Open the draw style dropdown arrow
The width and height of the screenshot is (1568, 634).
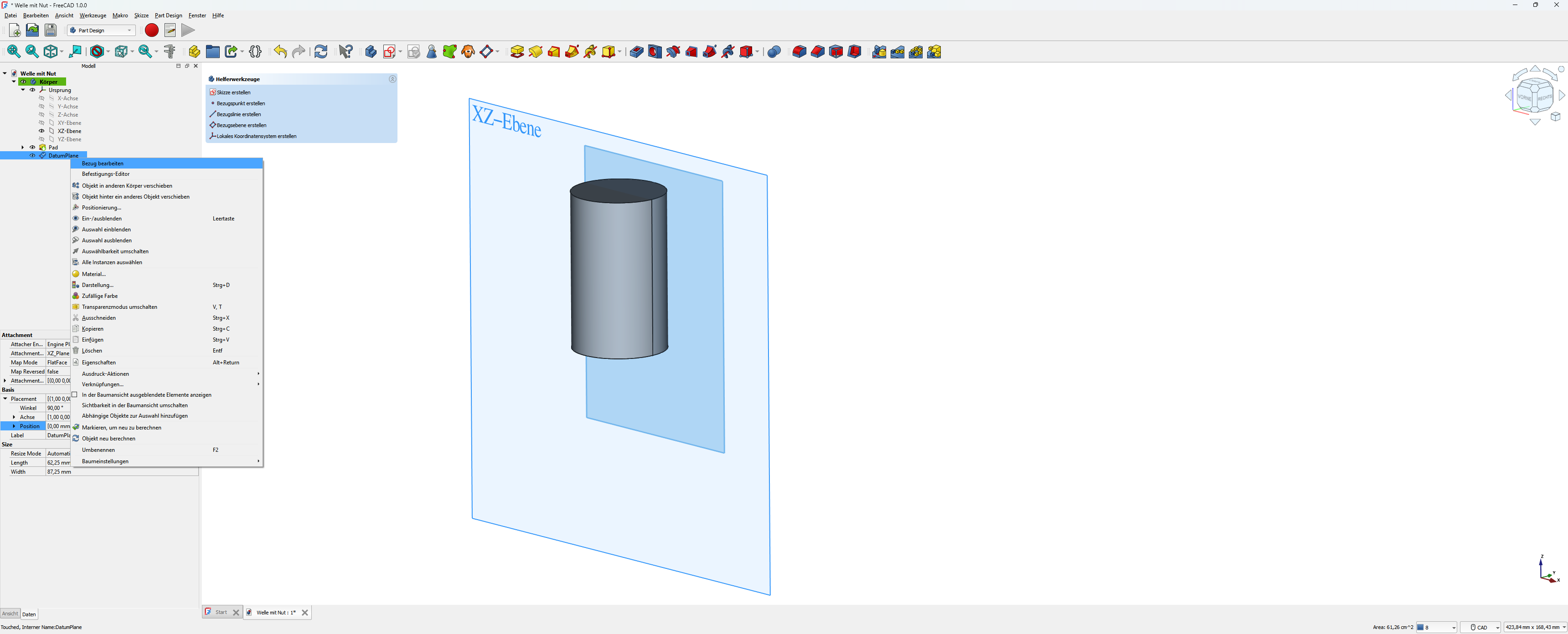[x=108, y=52]
